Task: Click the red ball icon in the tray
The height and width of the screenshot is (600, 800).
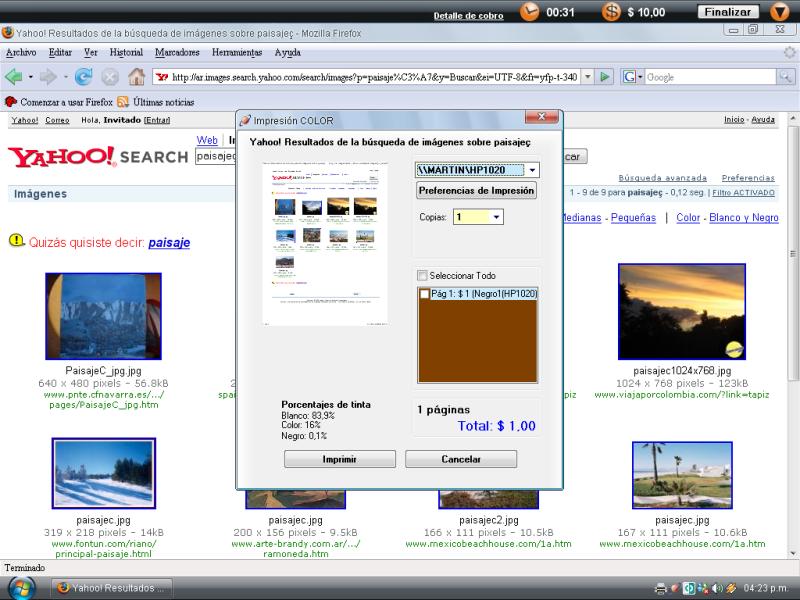Action: (x=675, y=588)
